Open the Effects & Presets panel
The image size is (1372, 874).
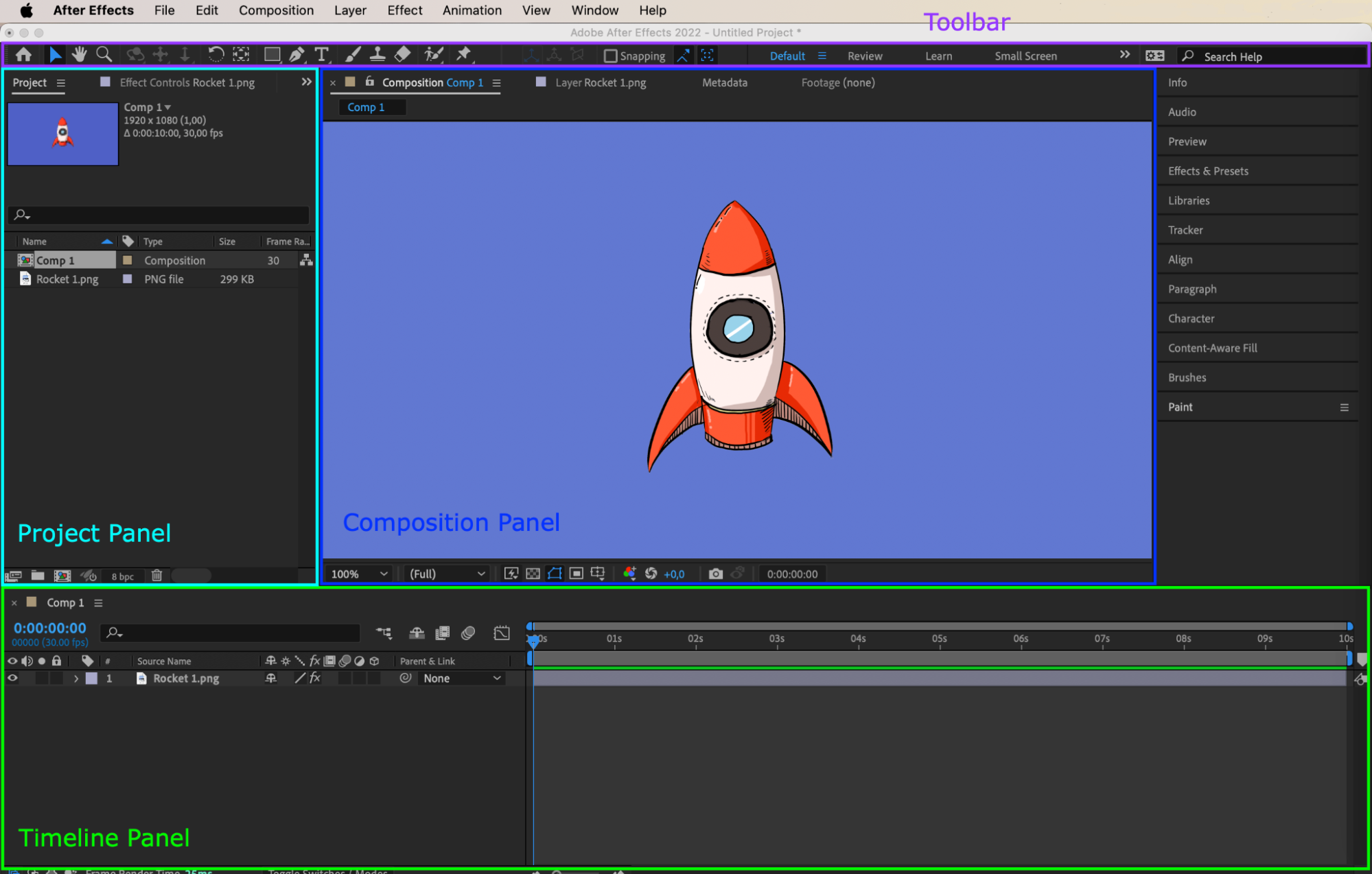[1208, 171]
